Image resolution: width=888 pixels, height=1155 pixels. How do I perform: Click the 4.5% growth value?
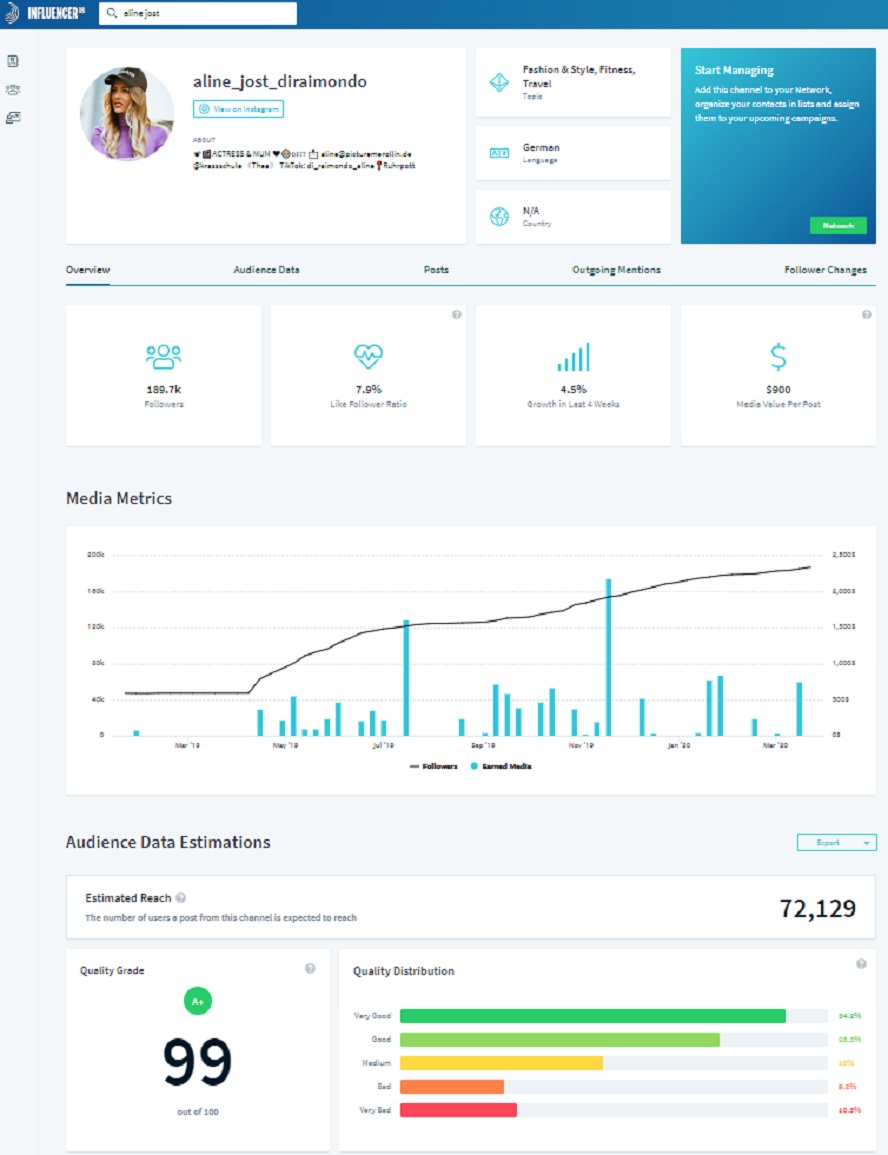(x=574, y=389)
